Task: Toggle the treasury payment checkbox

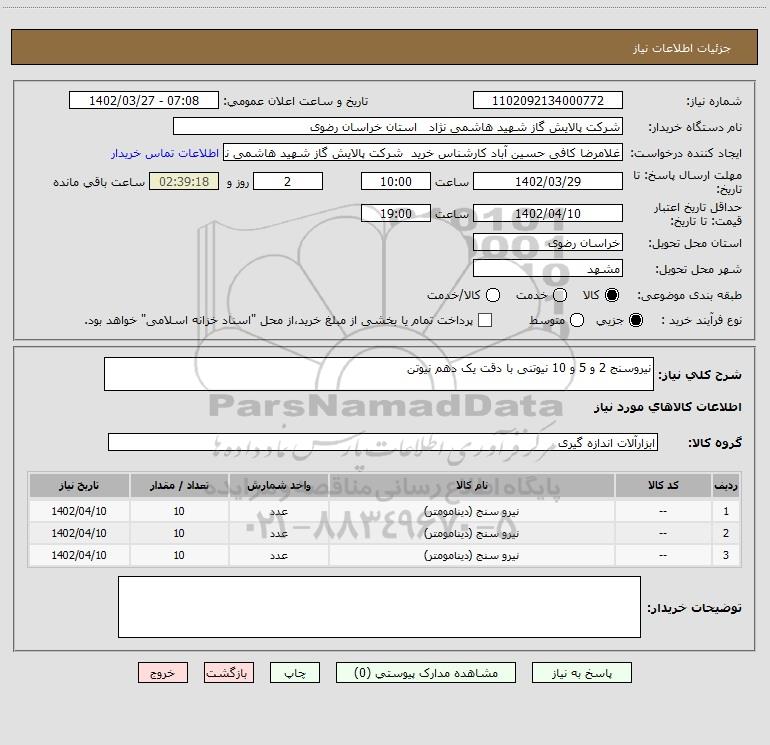Action: click(485, 321)
